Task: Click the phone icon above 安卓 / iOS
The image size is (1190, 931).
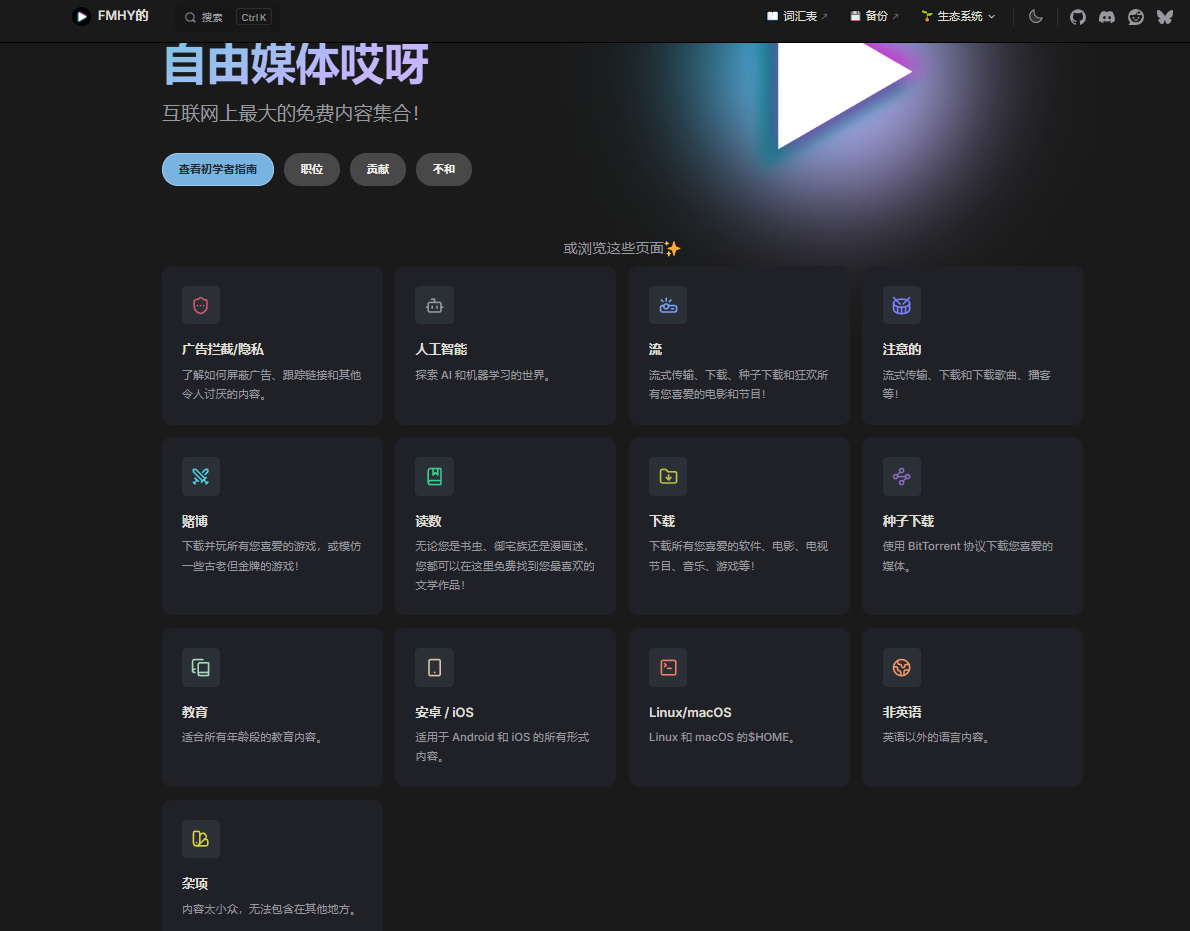Action: tap(434, 668)
